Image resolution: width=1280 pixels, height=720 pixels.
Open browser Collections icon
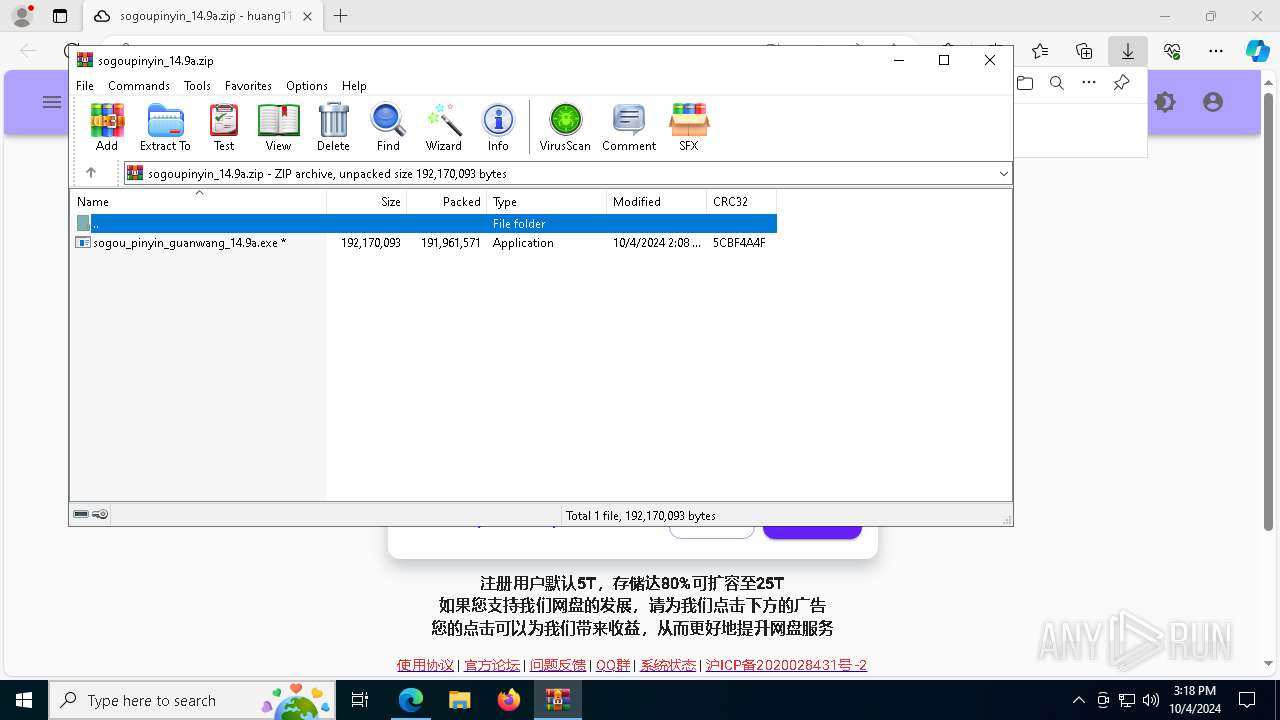pos(1084,51)
